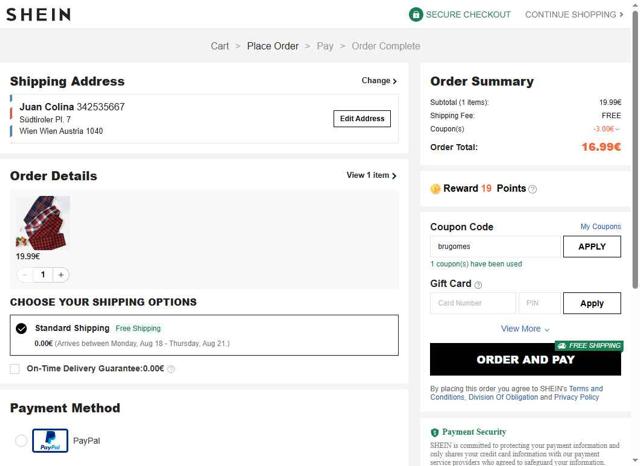This screenshot has height=466, width=640.
Task: Click the green secure checkout lock icon
Action: coord(416,15)
